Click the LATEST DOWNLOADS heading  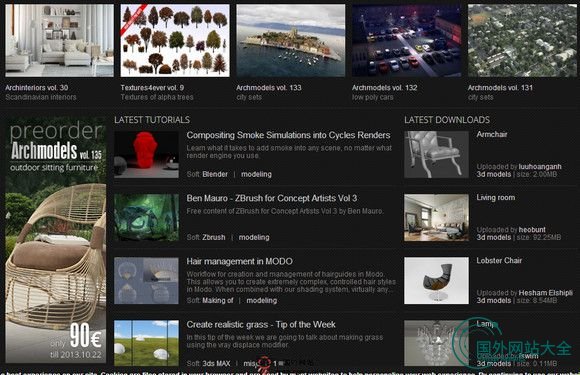point(447,120)
